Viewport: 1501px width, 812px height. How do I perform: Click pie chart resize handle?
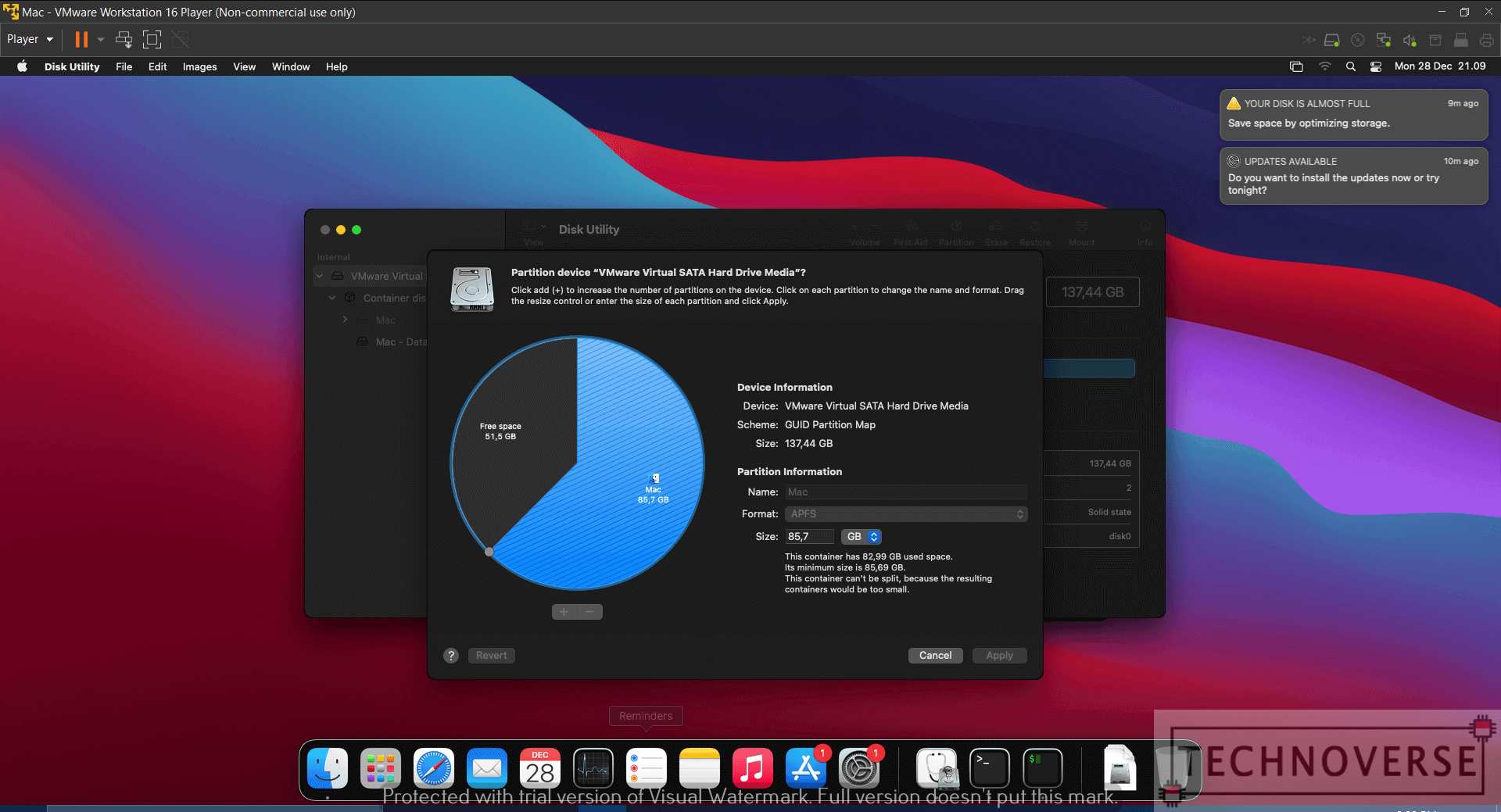489,552
